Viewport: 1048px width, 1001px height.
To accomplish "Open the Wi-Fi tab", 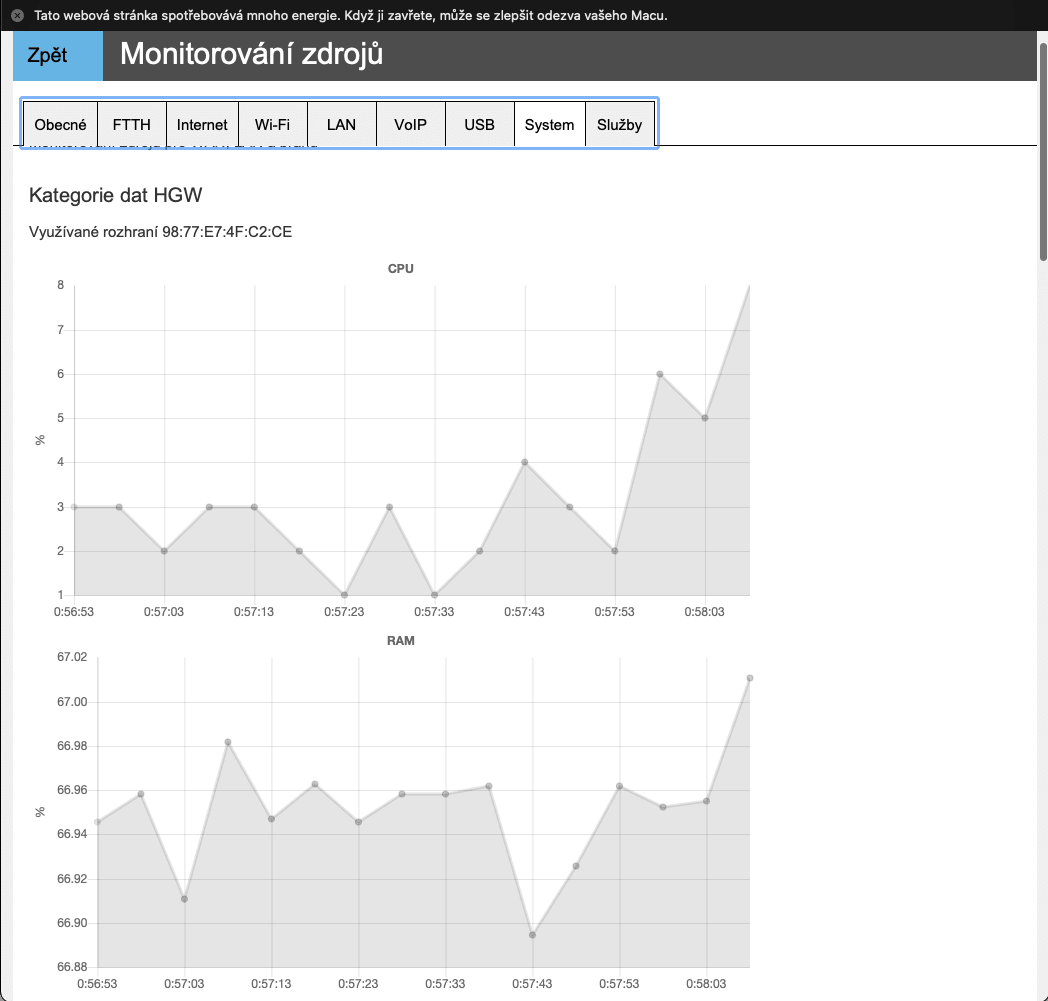I will [x=273, y=124].
